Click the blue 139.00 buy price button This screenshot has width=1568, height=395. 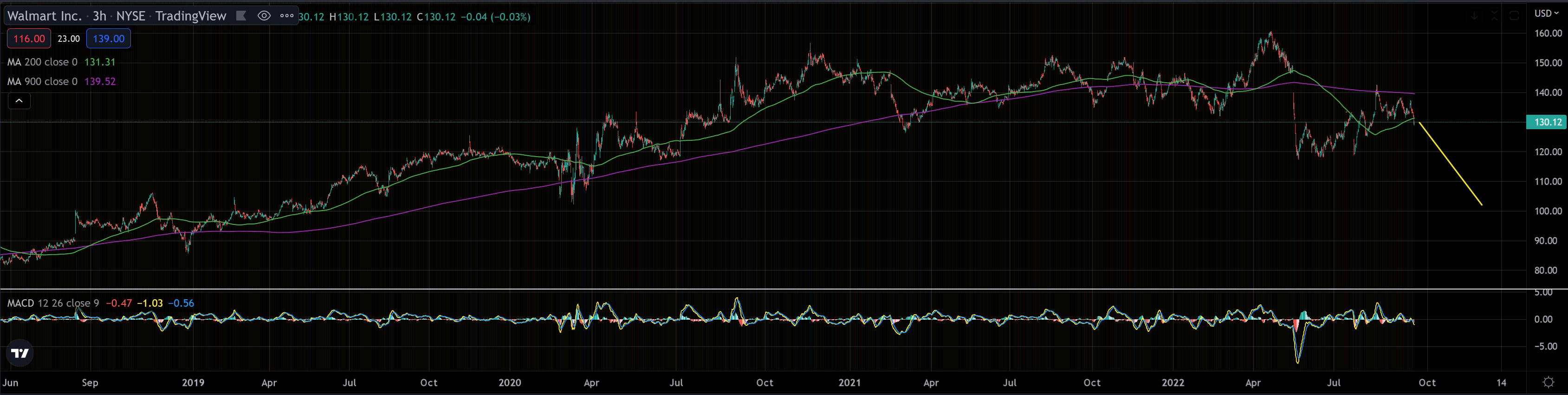coord(108,39)
